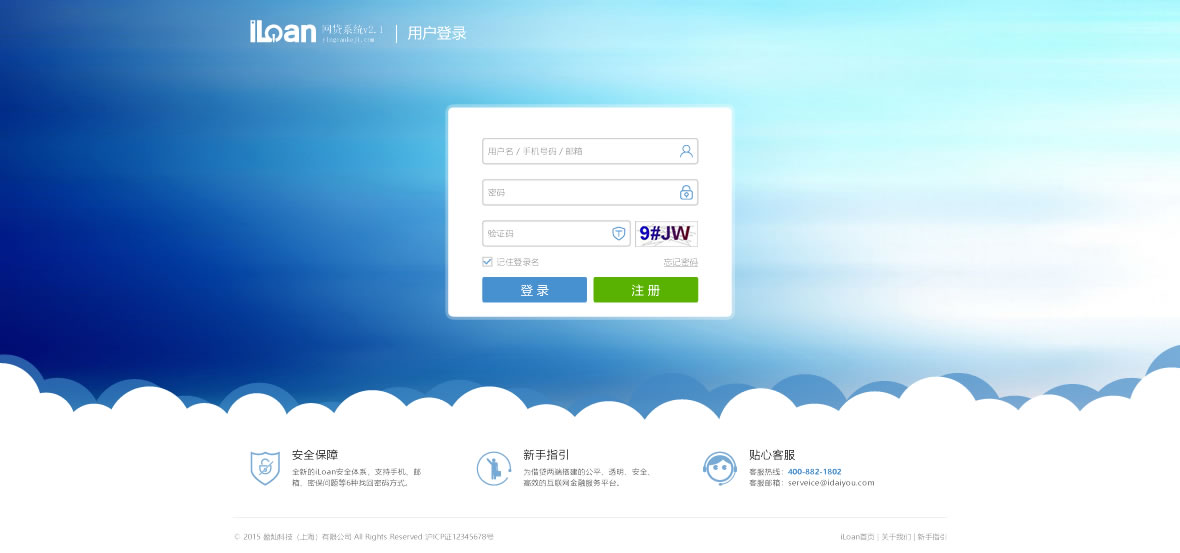The image size is (1180, 553).
Task: Open the 新手指引 footer link
Action: pos(931,537)
